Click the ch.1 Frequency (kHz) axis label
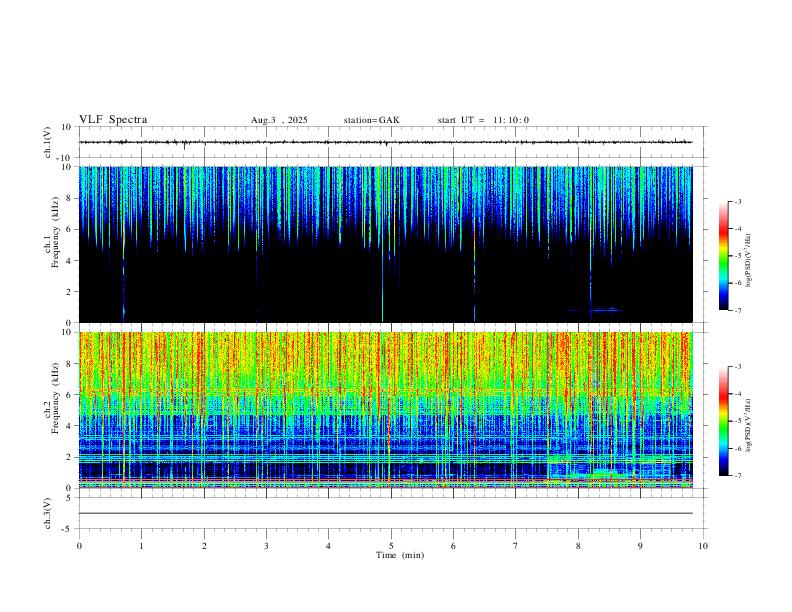 [52, 232]
